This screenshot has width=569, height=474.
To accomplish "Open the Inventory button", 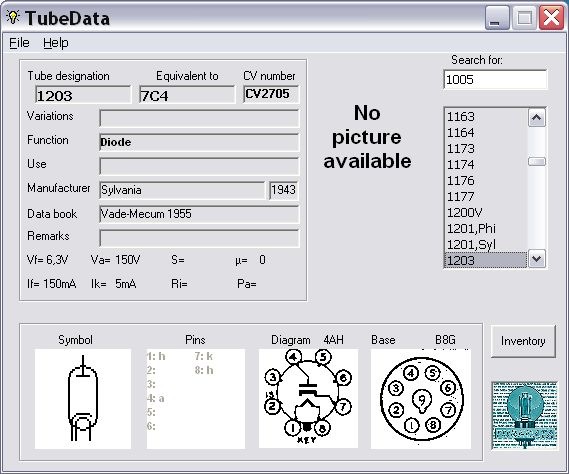I will pyautogui.click(x=523, y=341).
